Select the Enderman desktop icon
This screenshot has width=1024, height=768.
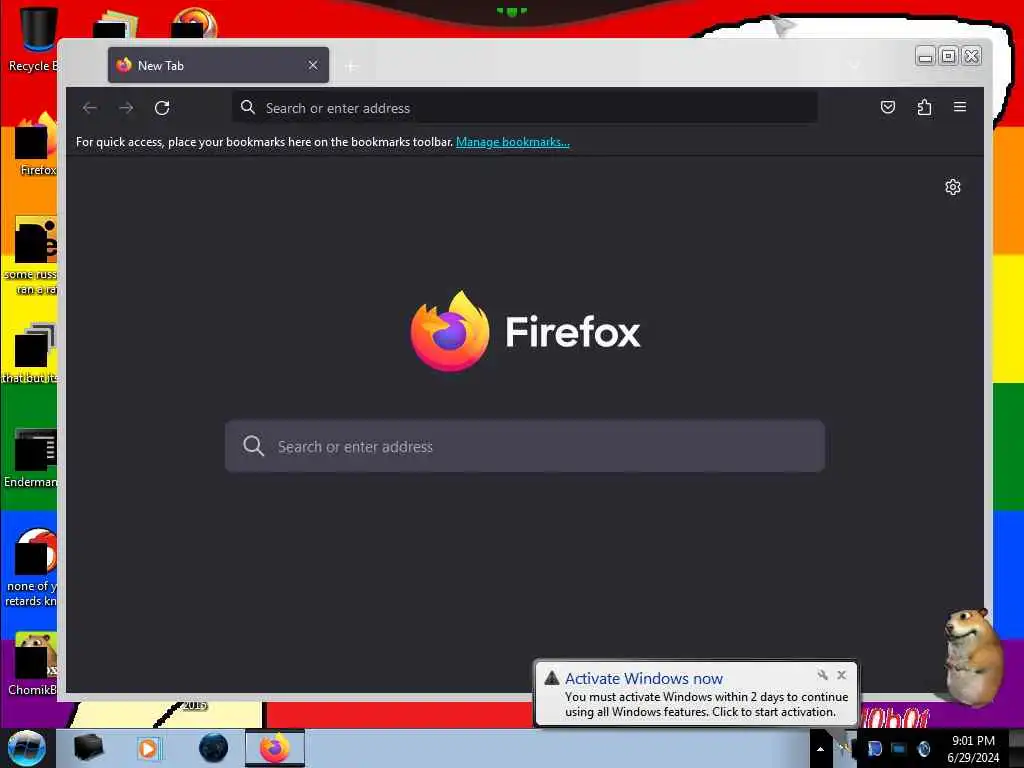[x=31, y=458]
